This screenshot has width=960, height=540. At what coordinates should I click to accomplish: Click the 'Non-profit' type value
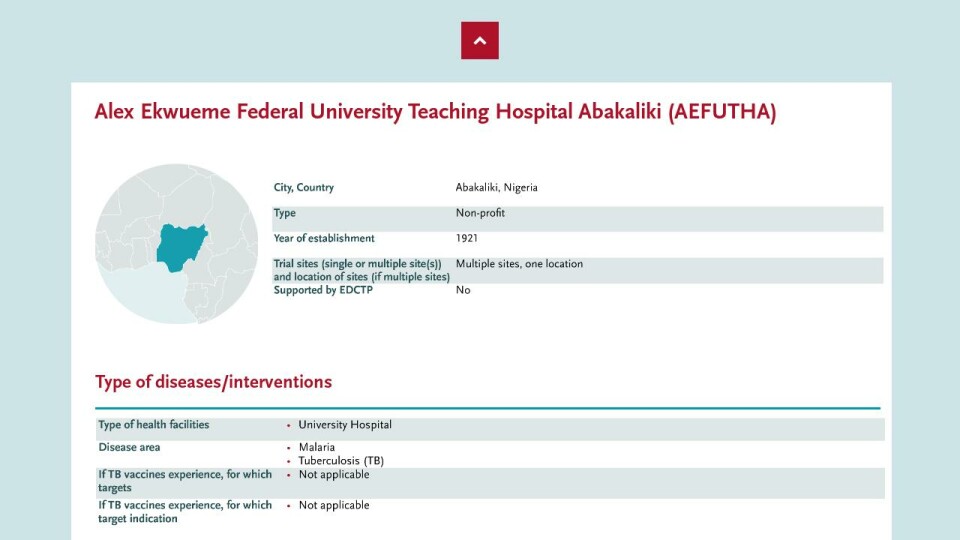(x=480, y=213)
